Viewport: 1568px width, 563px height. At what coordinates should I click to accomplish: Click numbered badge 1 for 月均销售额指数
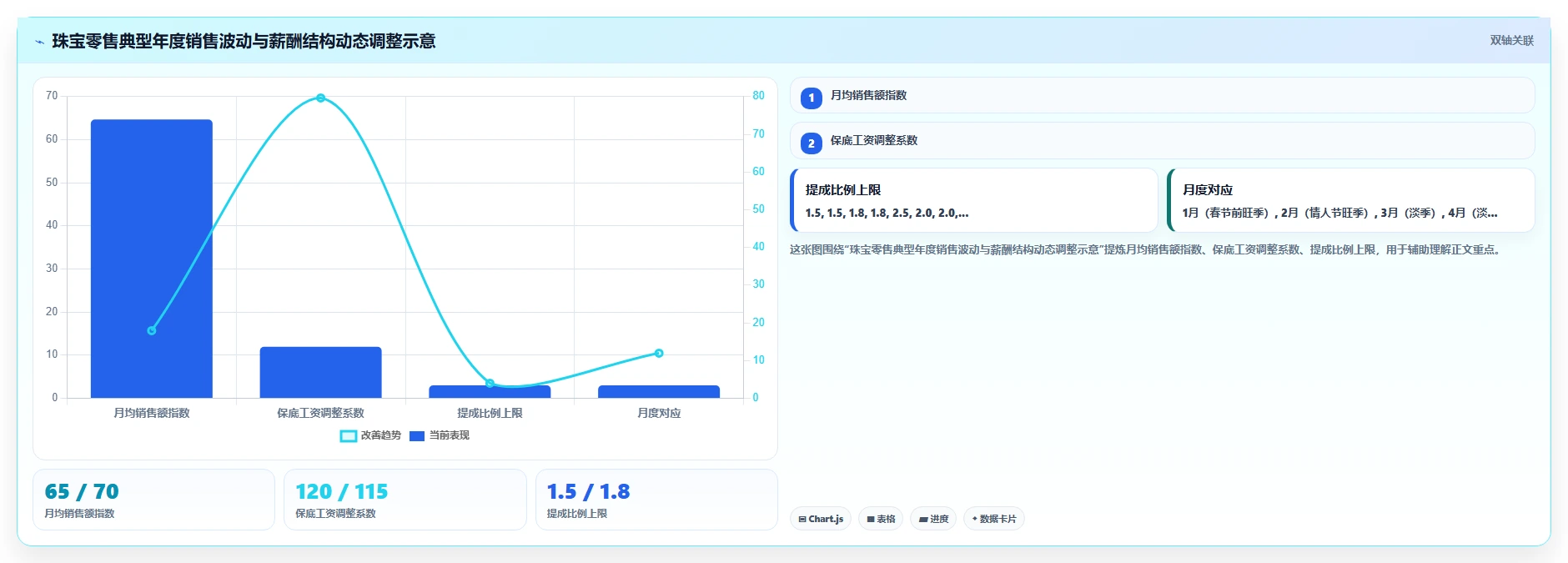pyautogui.click(x=811, y=98)
